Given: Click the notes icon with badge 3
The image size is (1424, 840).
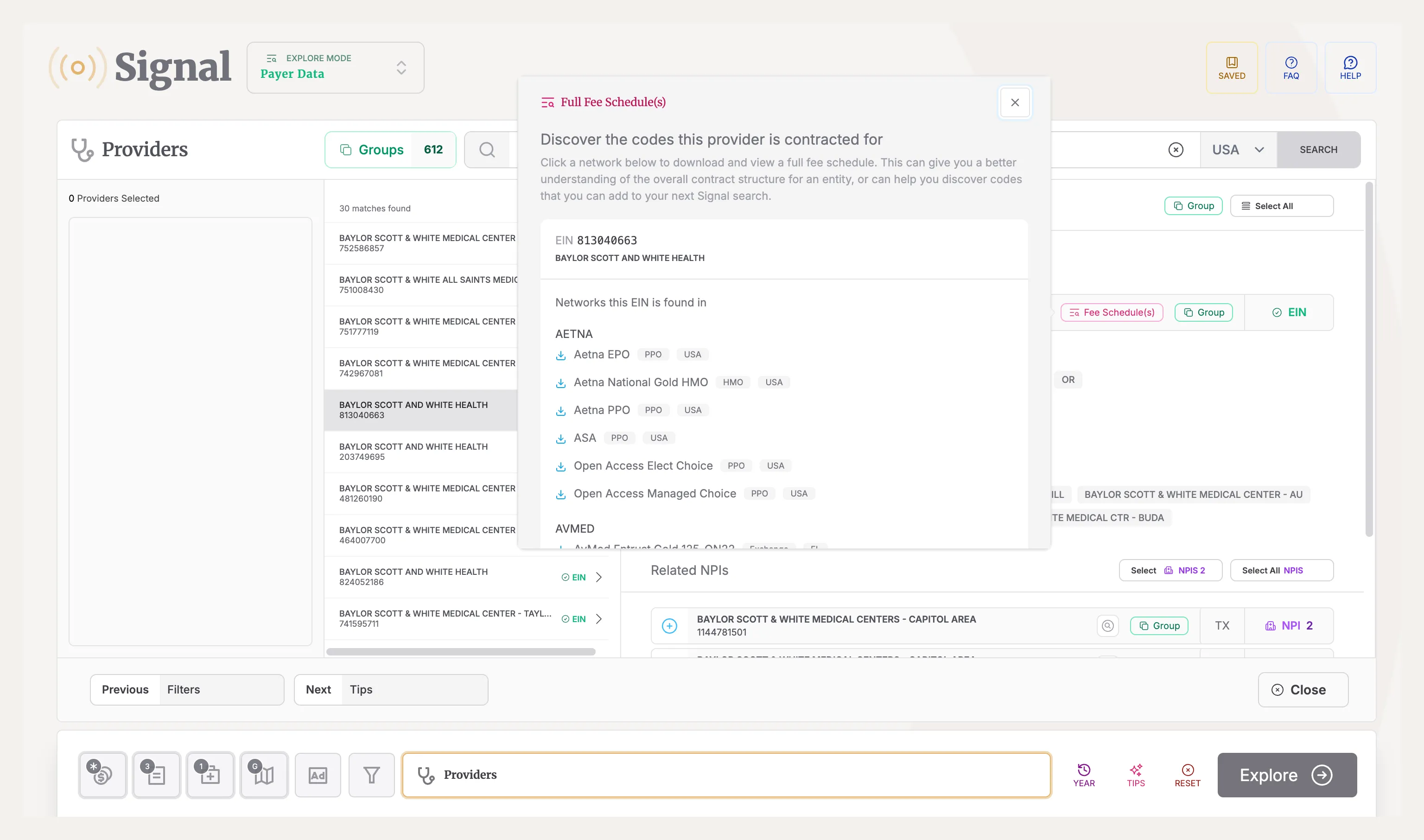Looking at the screenshot, I should pyautogui.click(x=156, y=775).
